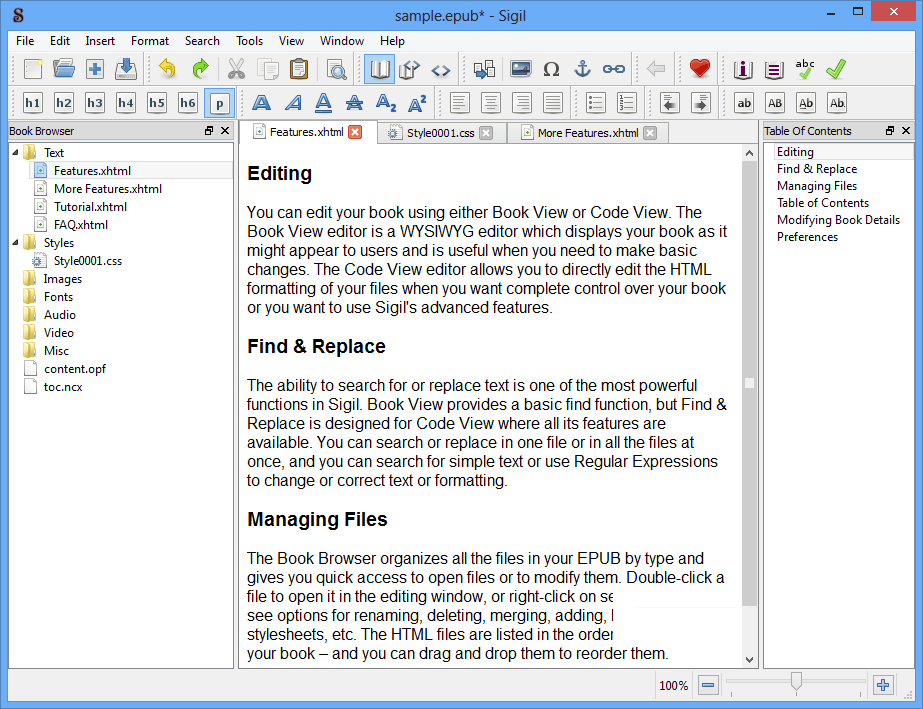This screenshot has height=709, width=923.
Task: Run spellcheck with the abc checkmark icon
Action: (805, 69)
